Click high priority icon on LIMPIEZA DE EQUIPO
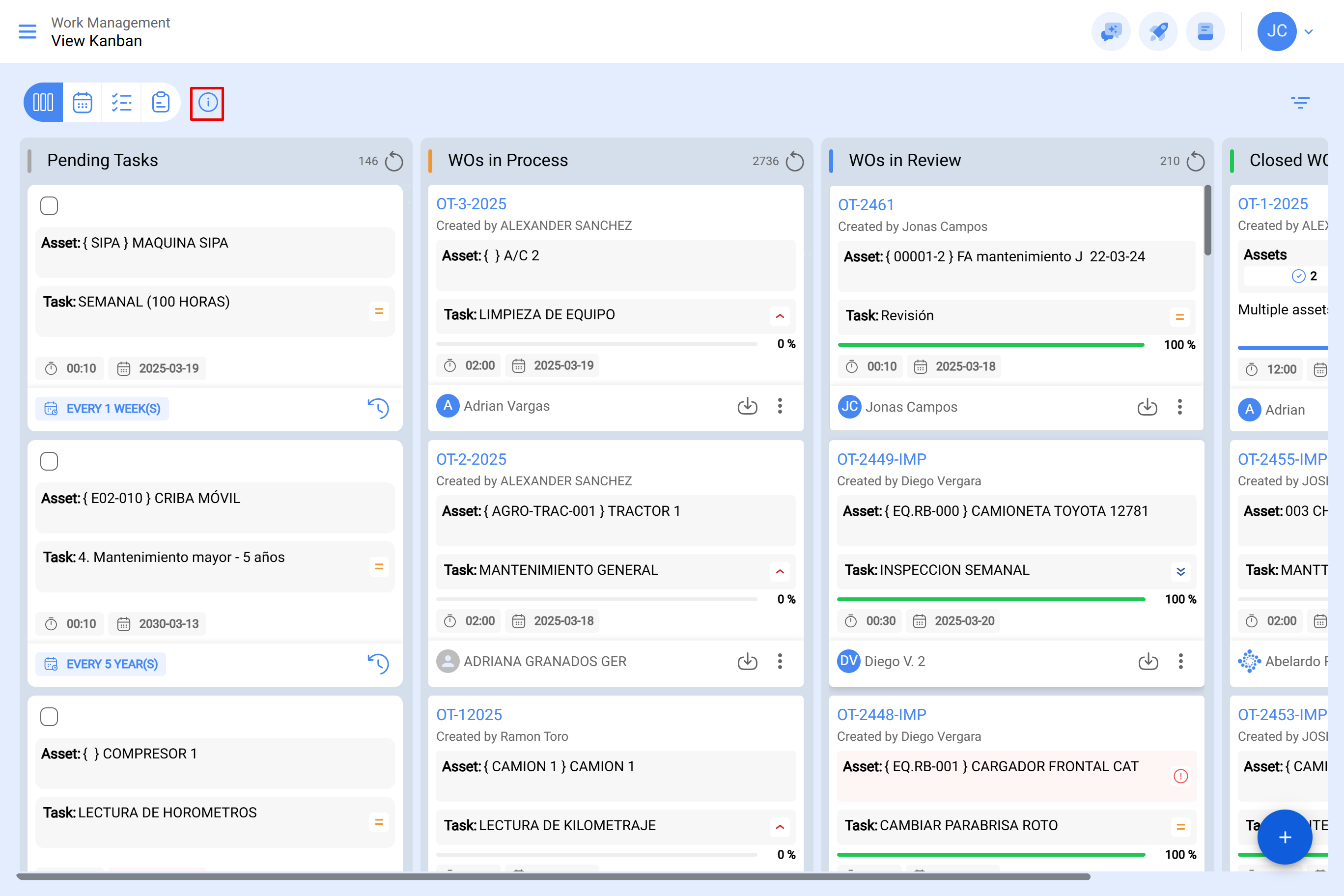Viewport: 1344px width, 896px height. pyautogui.click(x=780, y=315)
